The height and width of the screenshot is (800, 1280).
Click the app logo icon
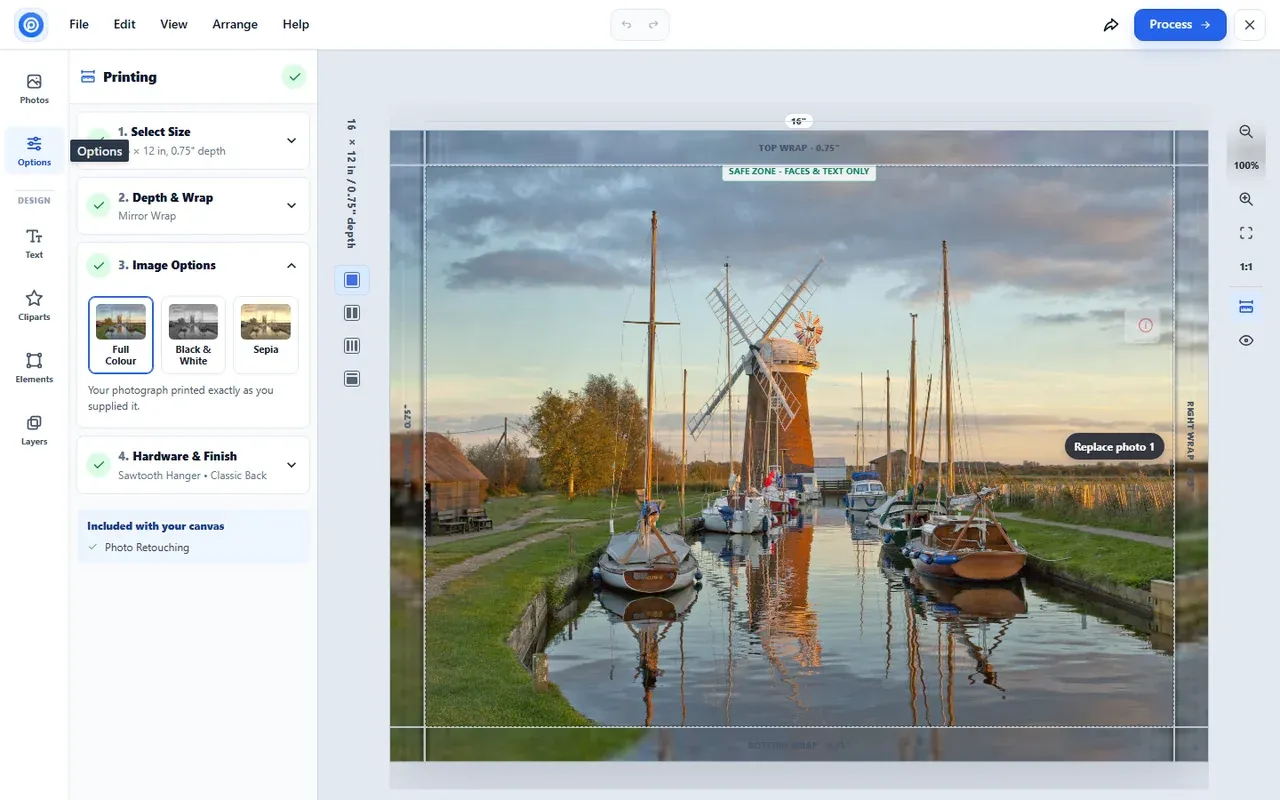pos(31,24)
